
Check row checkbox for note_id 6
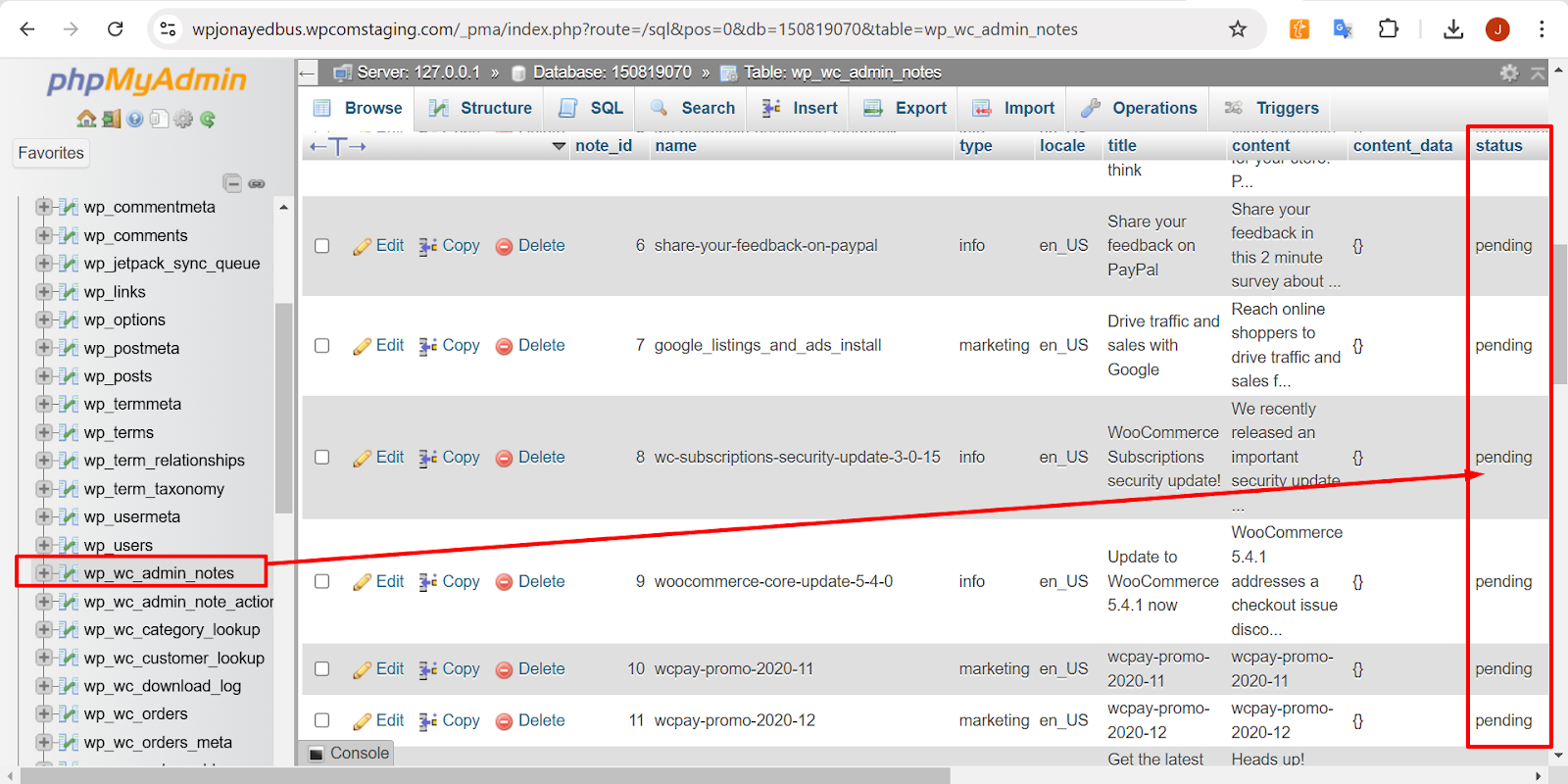click(x=321, y=246)
